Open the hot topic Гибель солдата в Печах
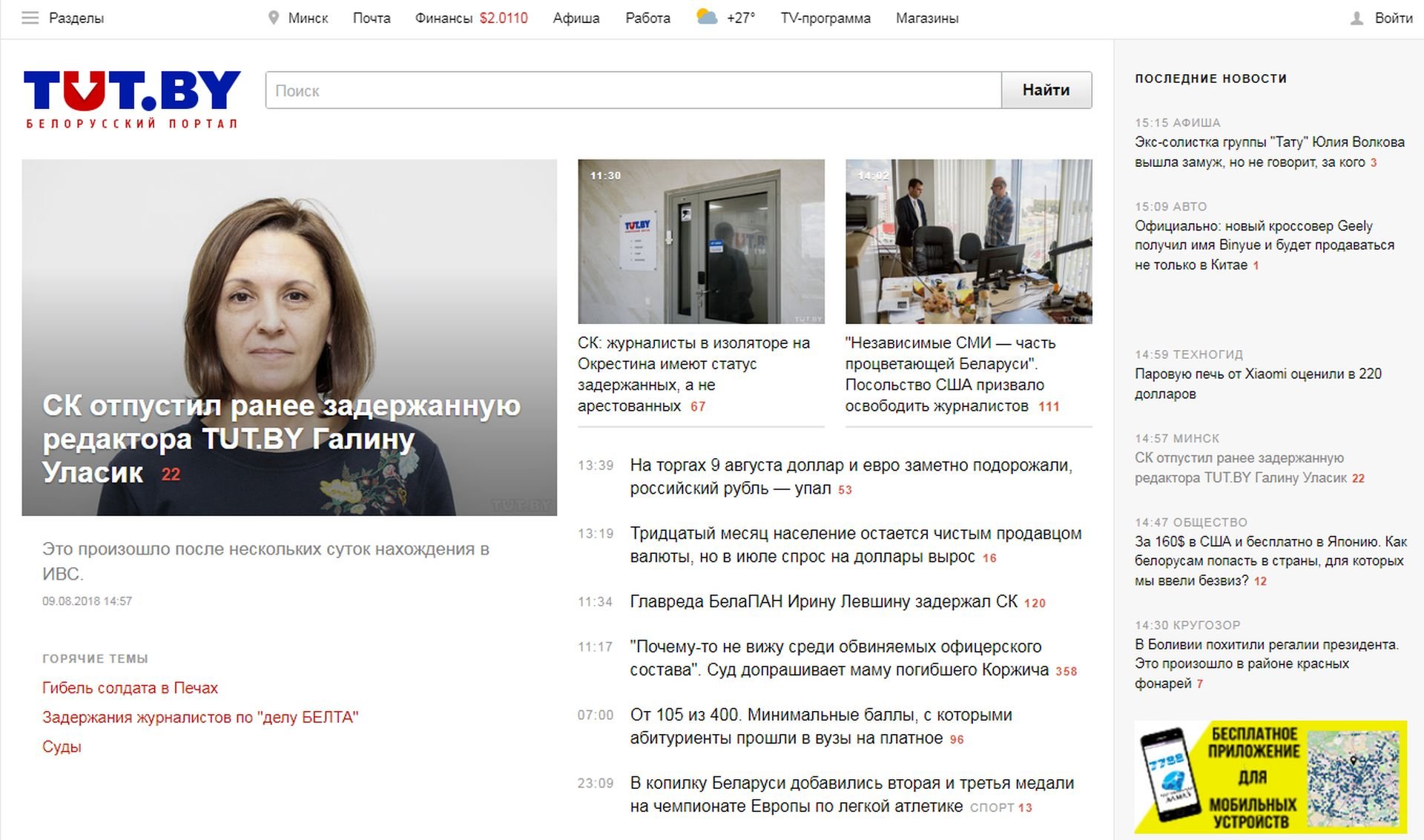 [x=130, y=687]
